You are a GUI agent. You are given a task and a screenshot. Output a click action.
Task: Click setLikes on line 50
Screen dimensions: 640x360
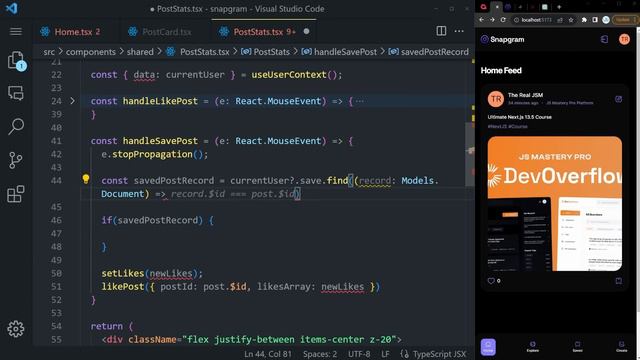(x=123, y=273)
